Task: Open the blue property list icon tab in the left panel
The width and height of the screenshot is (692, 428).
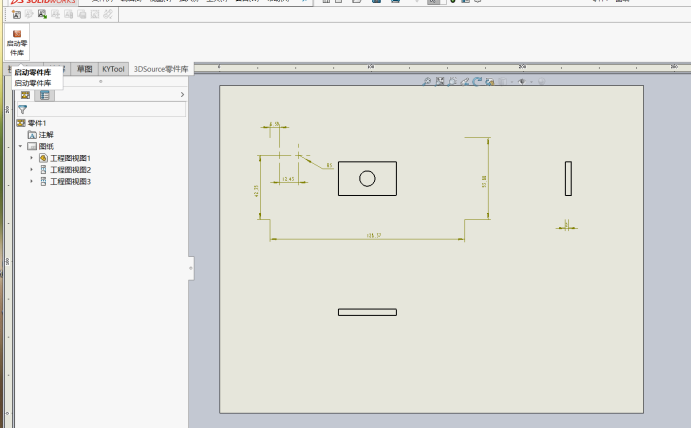Action: 45,95
